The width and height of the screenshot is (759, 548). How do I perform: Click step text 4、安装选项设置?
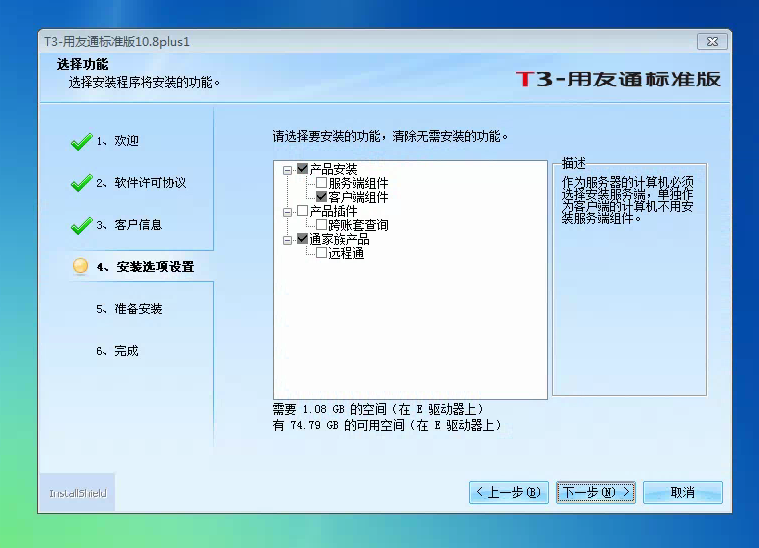145,267
